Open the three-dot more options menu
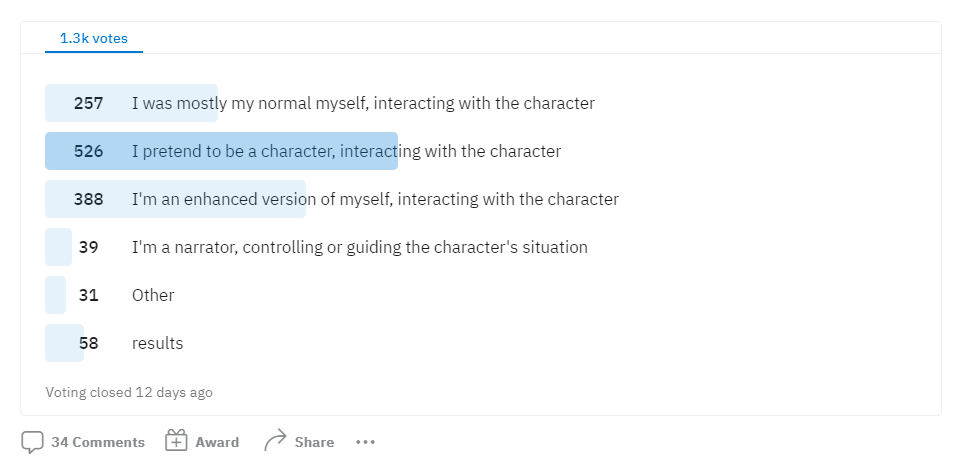 tap(366, 442)
